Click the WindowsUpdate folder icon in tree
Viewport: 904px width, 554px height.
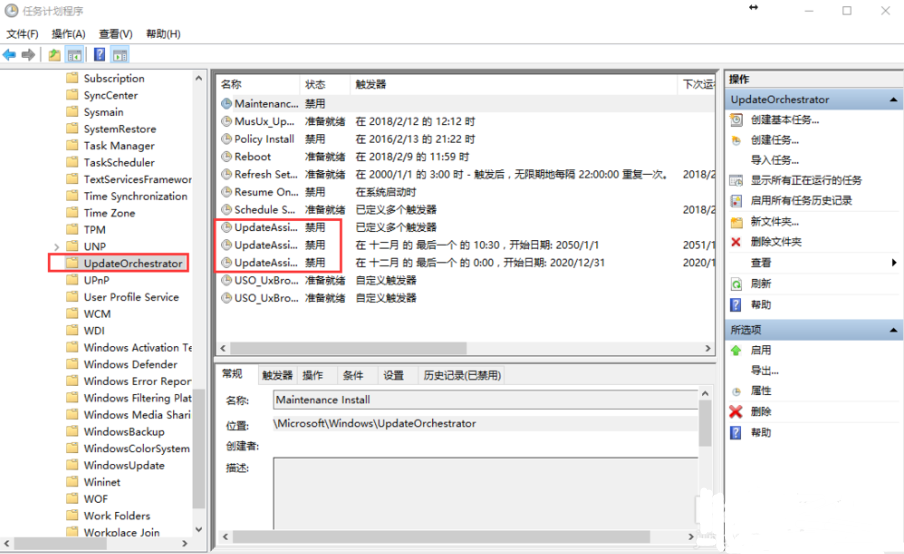click(x=72, y=465)
